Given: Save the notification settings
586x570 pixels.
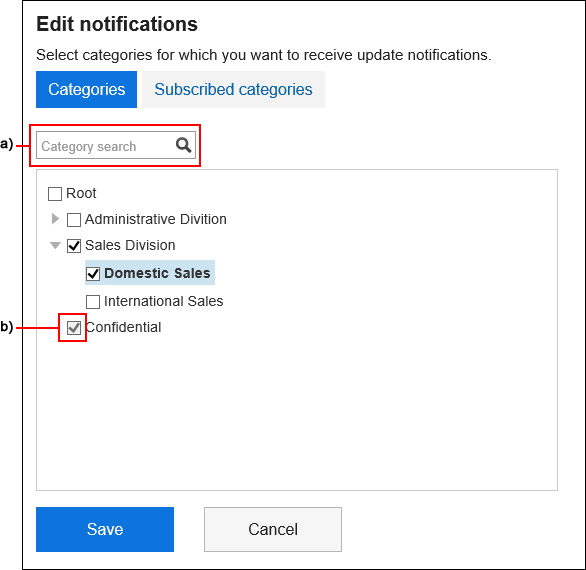Looking at the screenshot, I should (x=105, y=529).
